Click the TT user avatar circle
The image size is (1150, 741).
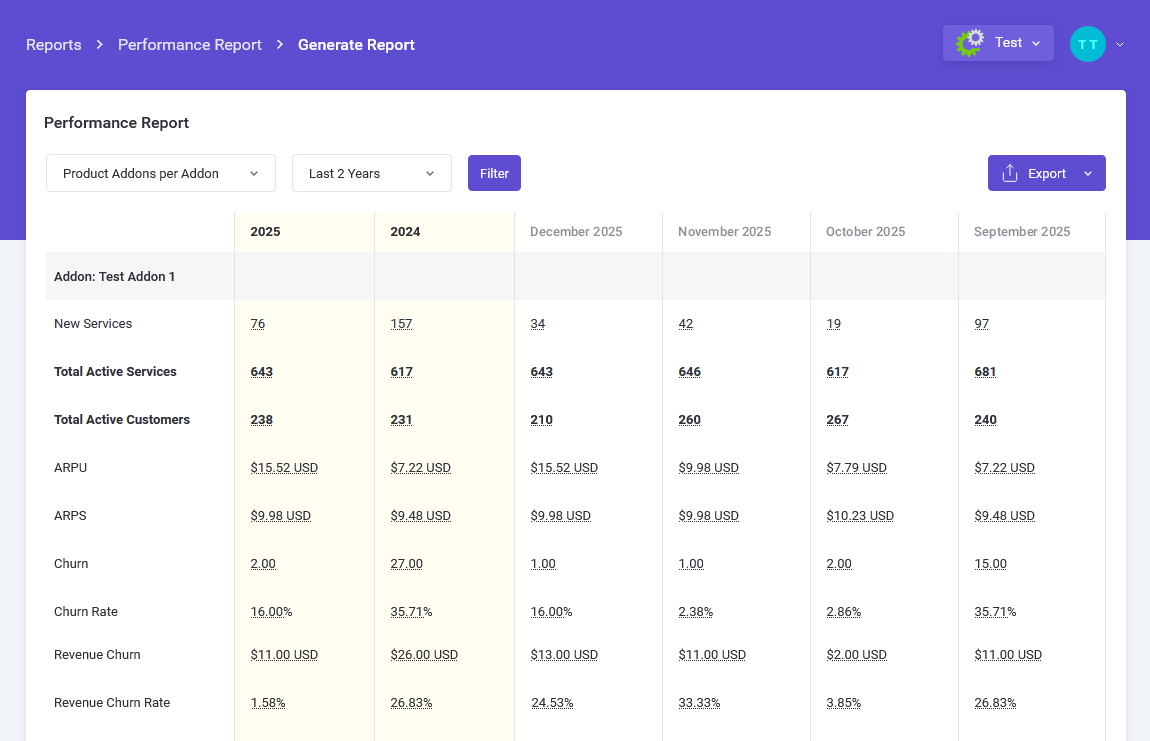[1087, 44]
